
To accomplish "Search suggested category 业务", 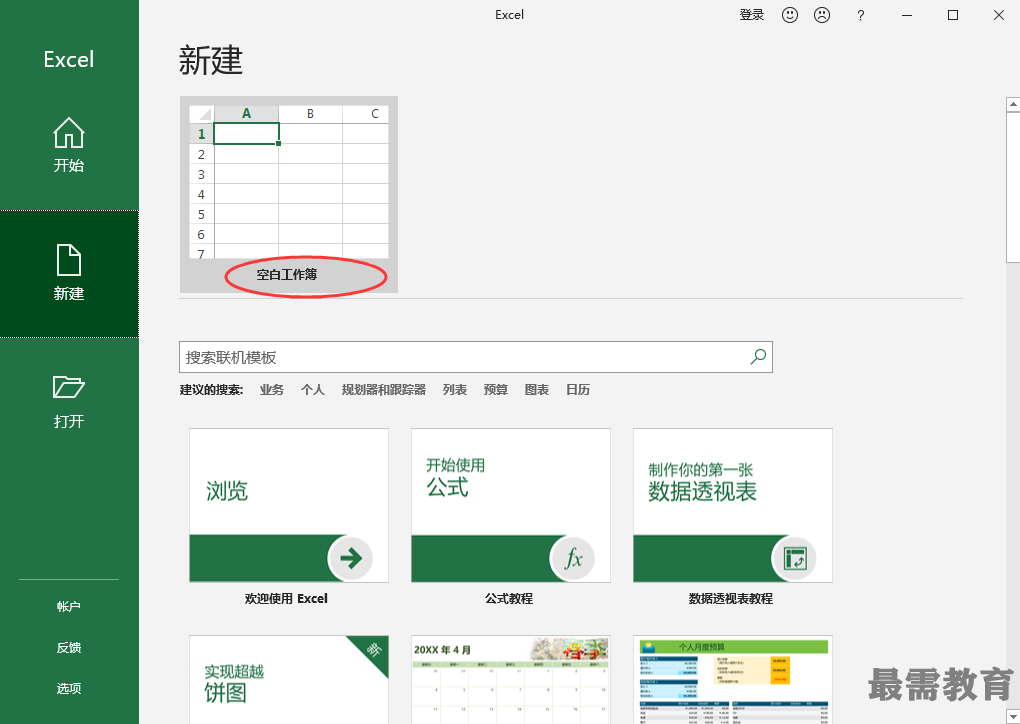I will tap(272, 390).
